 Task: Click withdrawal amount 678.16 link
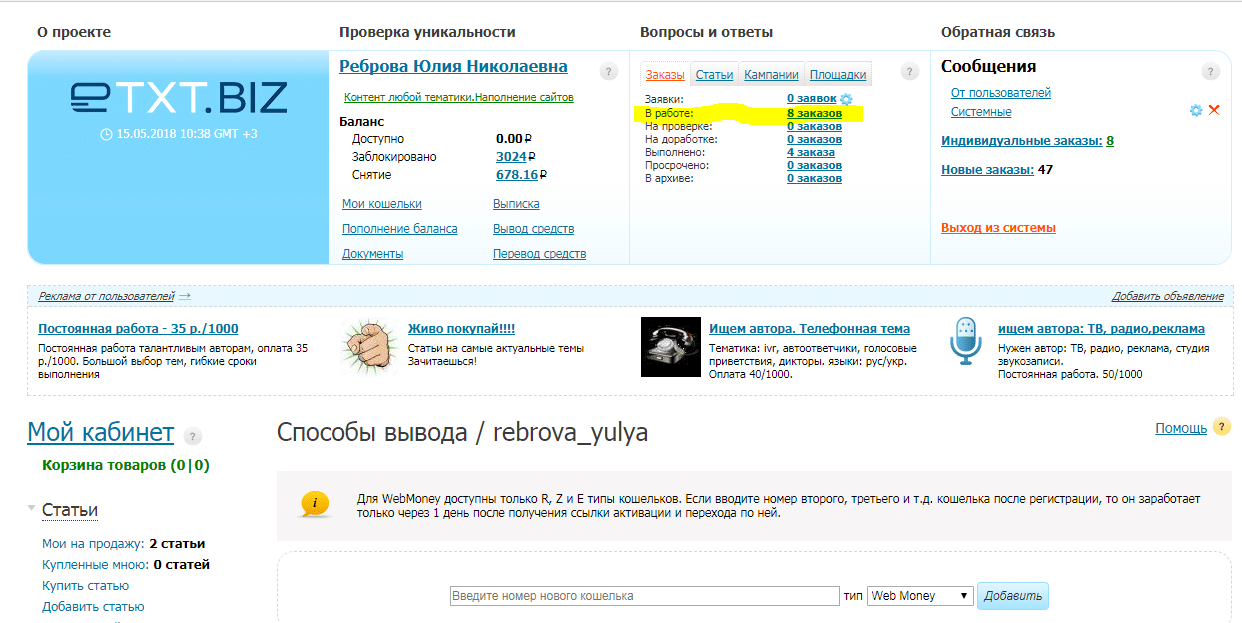point(517,175)
